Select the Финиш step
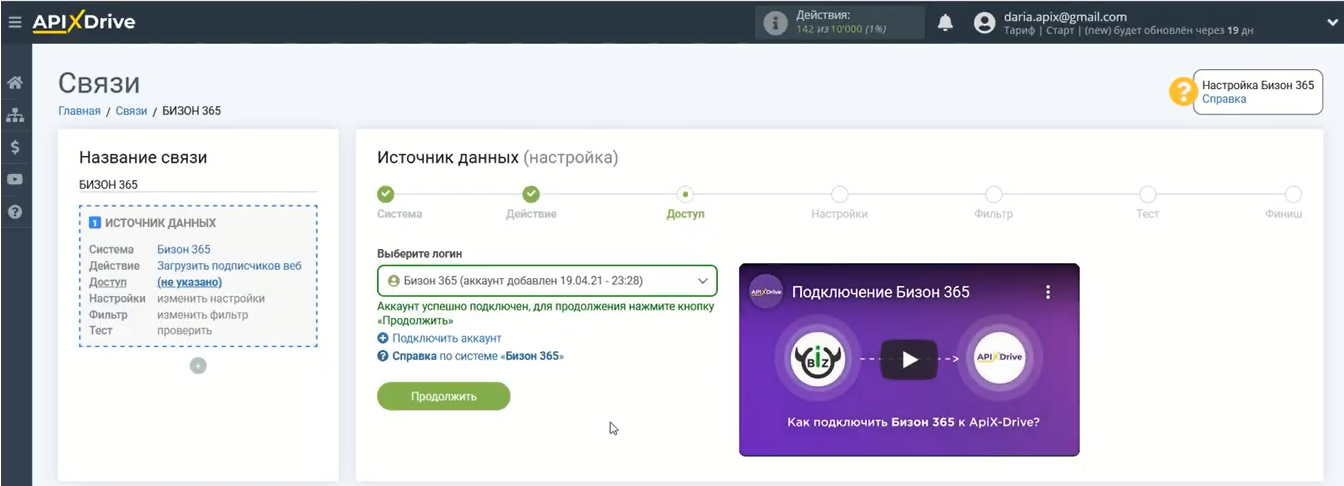The width and height of the screenshot is (1344, 486). 1293,194
